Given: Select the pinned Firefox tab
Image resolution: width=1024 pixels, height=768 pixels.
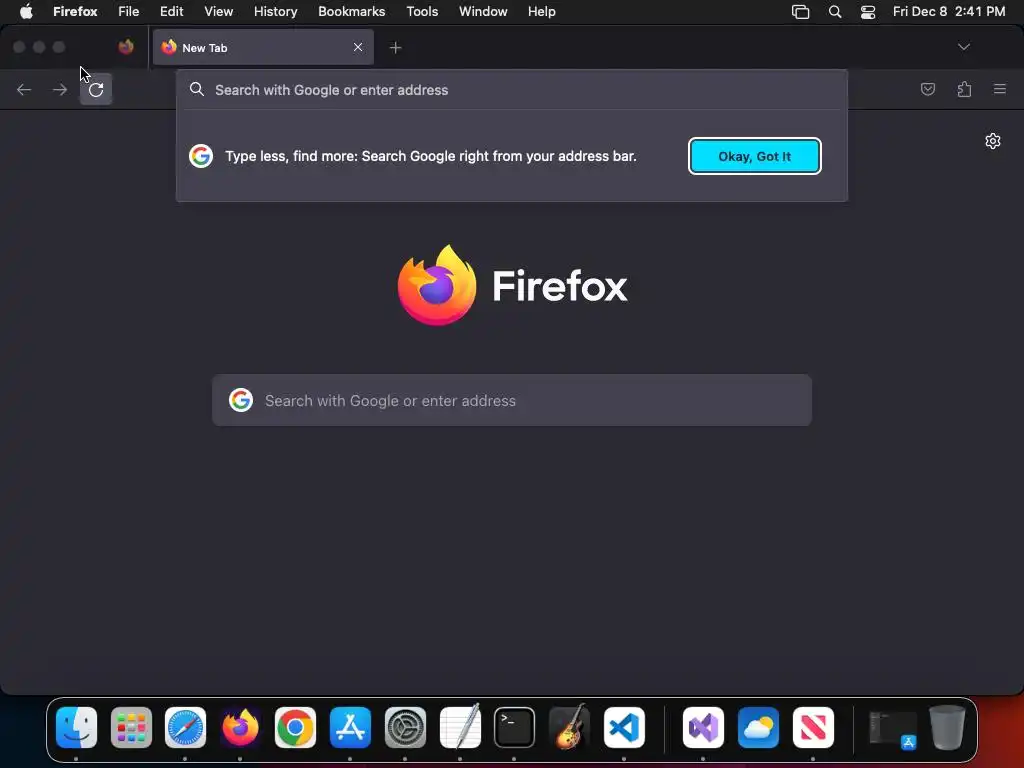Looking at the screenshot, I should point(126,47).
